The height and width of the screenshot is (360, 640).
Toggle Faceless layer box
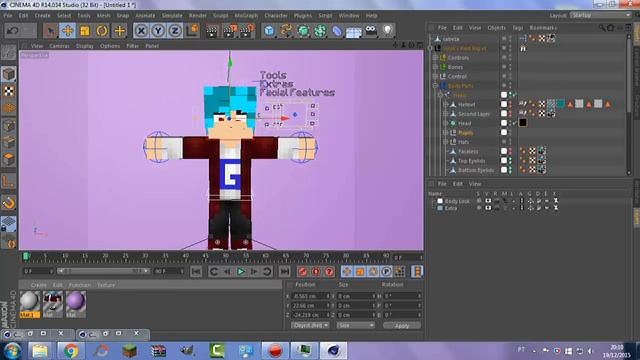pyautogui.click(x=504, y=151)
